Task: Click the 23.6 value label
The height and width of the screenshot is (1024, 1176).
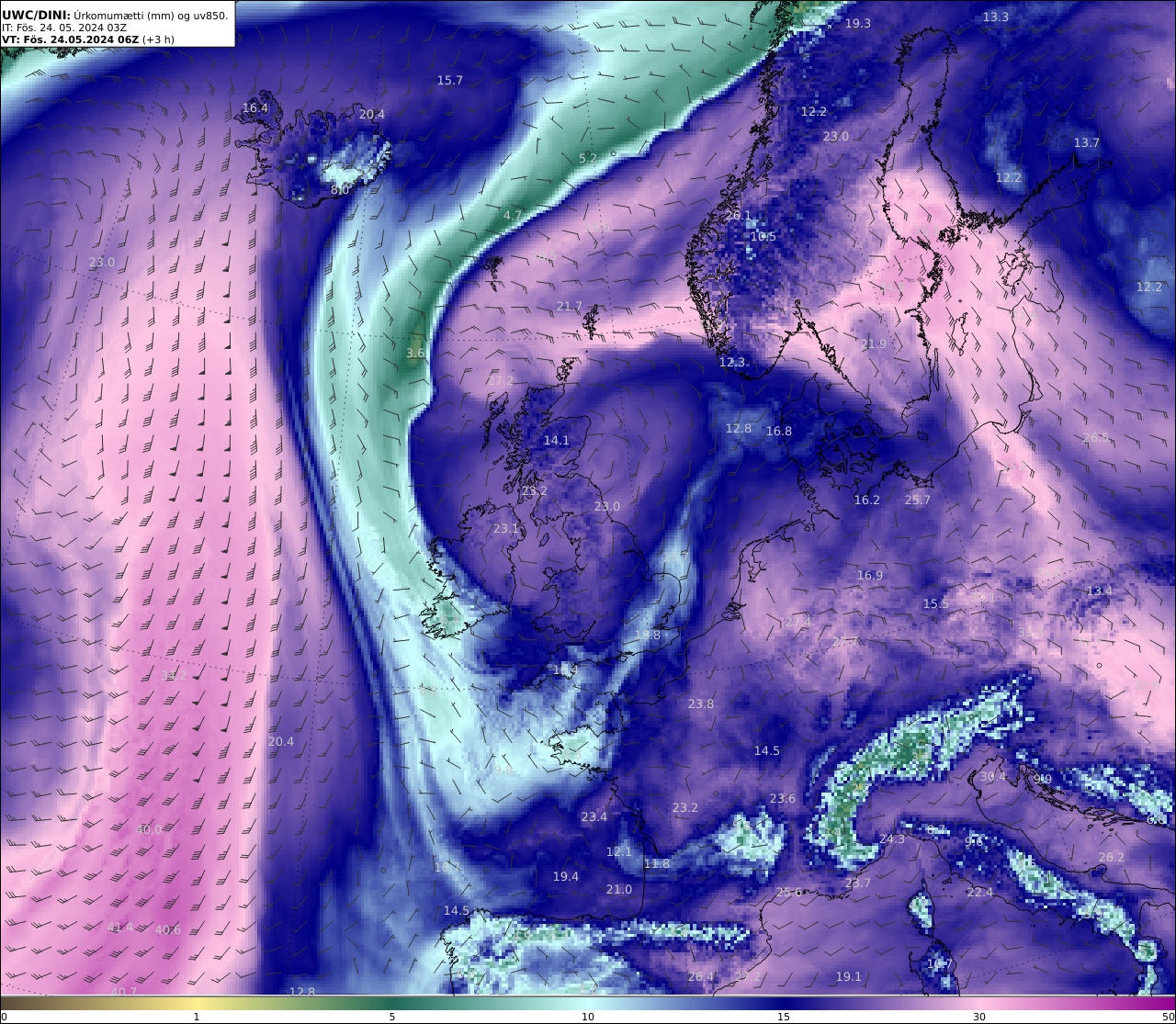Action: click(783, 798)
